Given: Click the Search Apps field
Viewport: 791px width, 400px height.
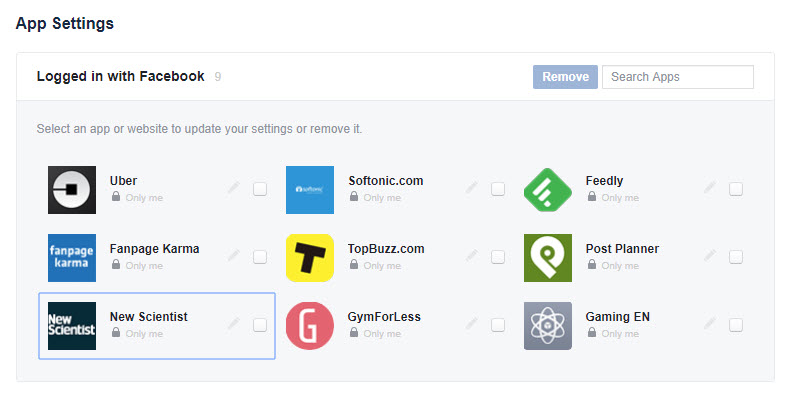Looking at the screenshot, I should click(677, 77).
